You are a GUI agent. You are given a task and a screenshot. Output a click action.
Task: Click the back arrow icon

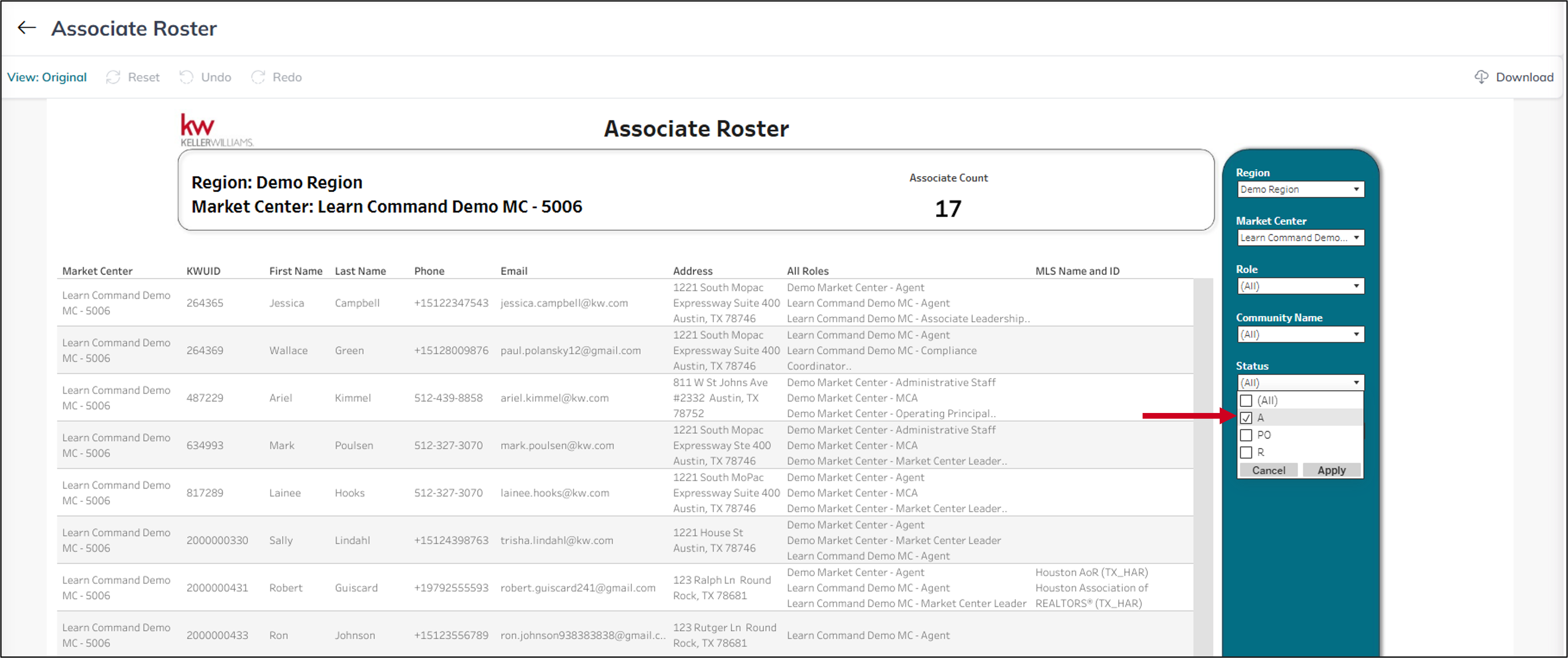27,27
